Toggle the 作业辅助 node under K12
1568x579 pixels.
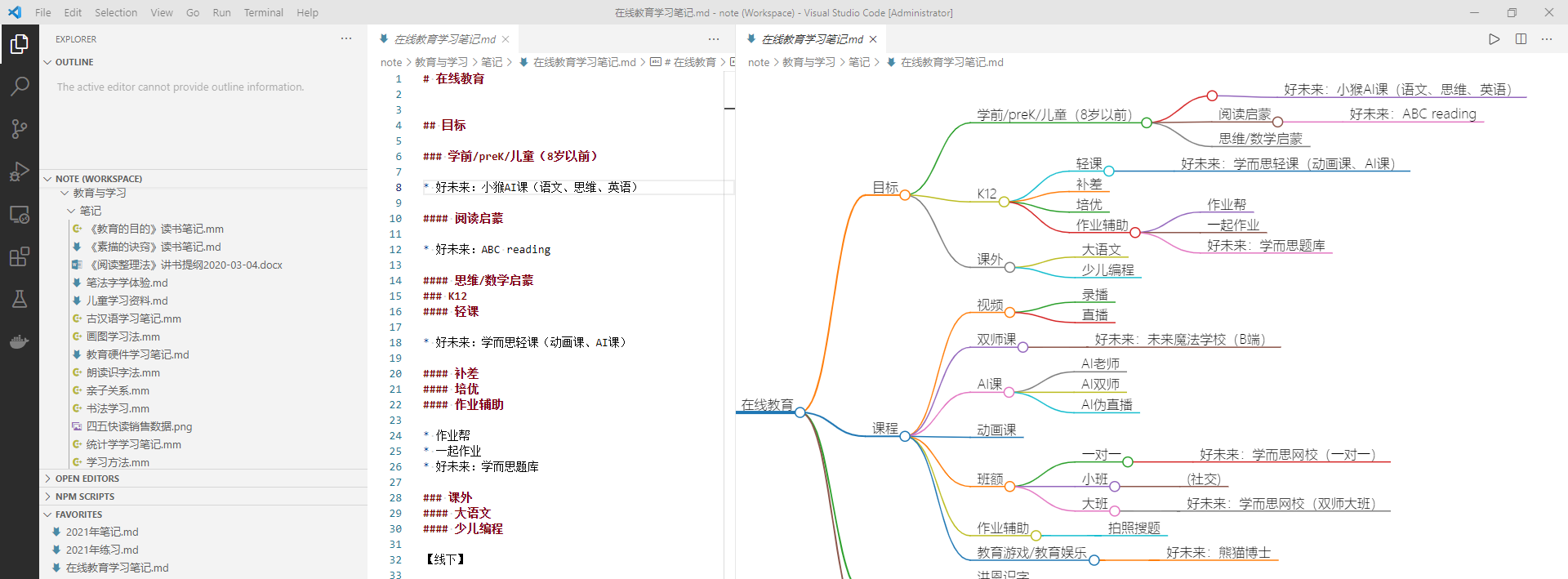click(x=1135, y=233)
